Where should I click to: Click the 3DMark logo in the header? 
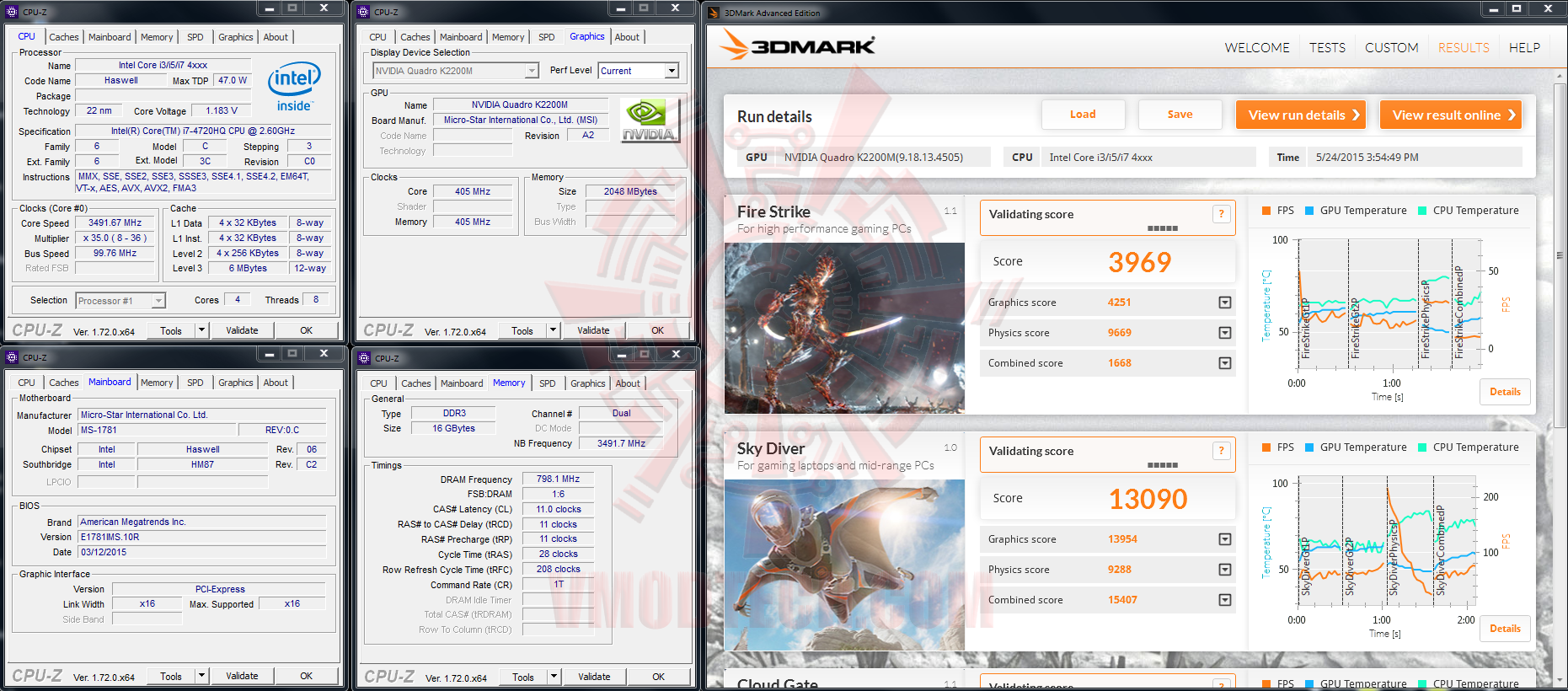798,46
